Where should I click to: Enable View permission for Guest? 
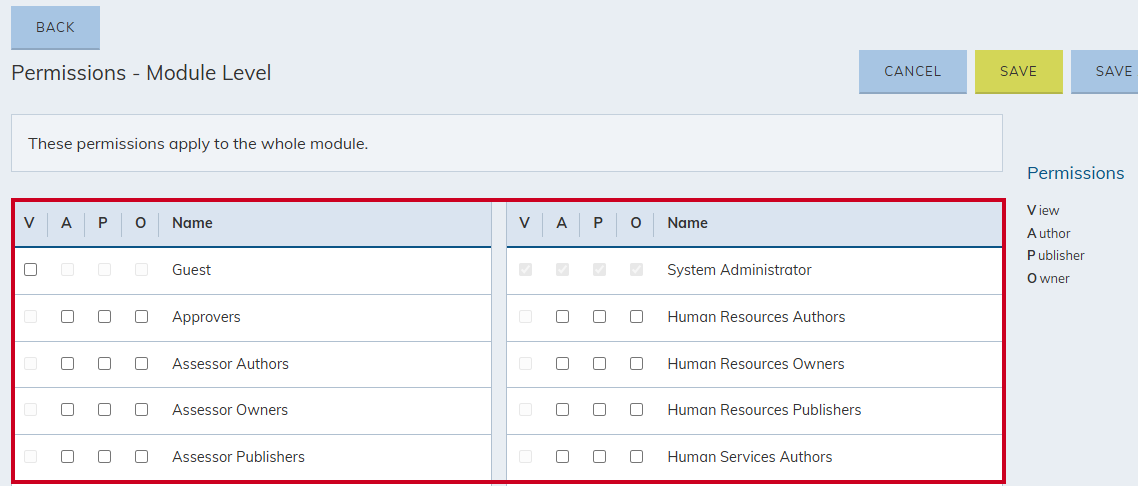[30, 270]
